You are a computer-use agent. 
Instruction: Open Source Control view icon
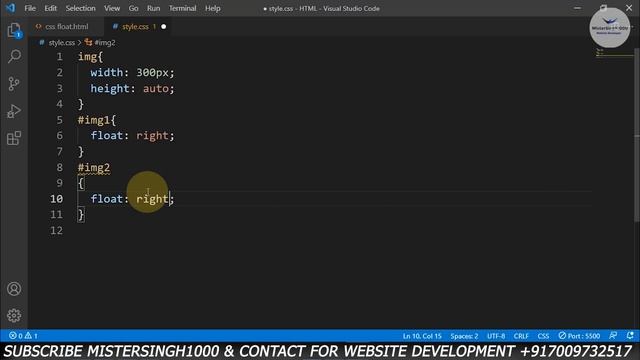pos(14,84)
